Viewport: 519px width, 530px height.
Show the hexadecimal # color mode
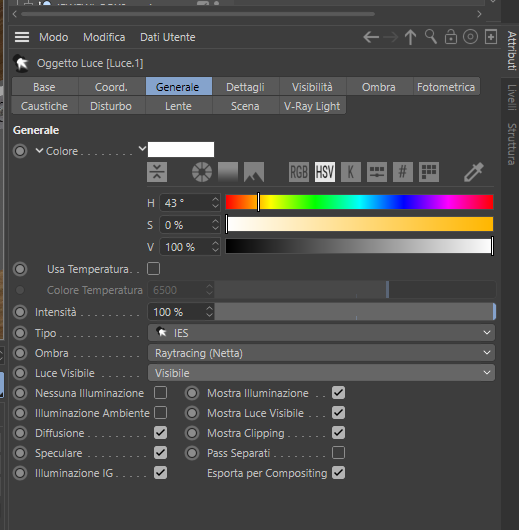coord(403,172)
